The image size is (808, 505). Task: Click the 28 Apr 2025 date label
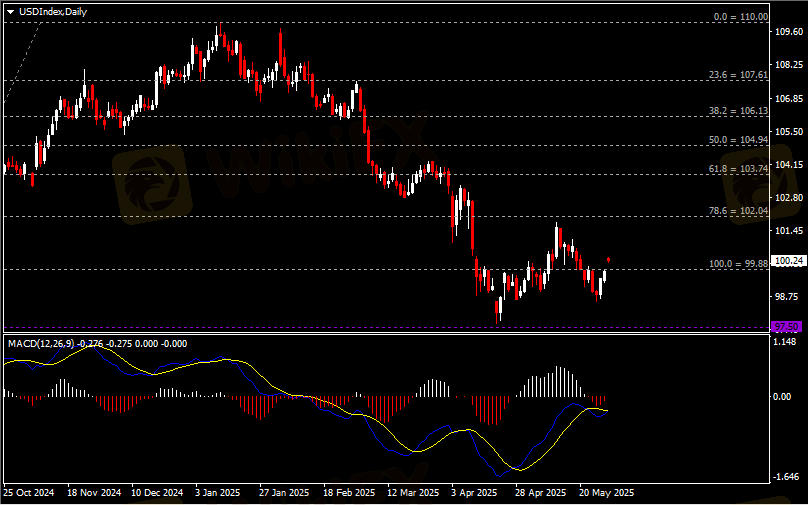(542, 492)
